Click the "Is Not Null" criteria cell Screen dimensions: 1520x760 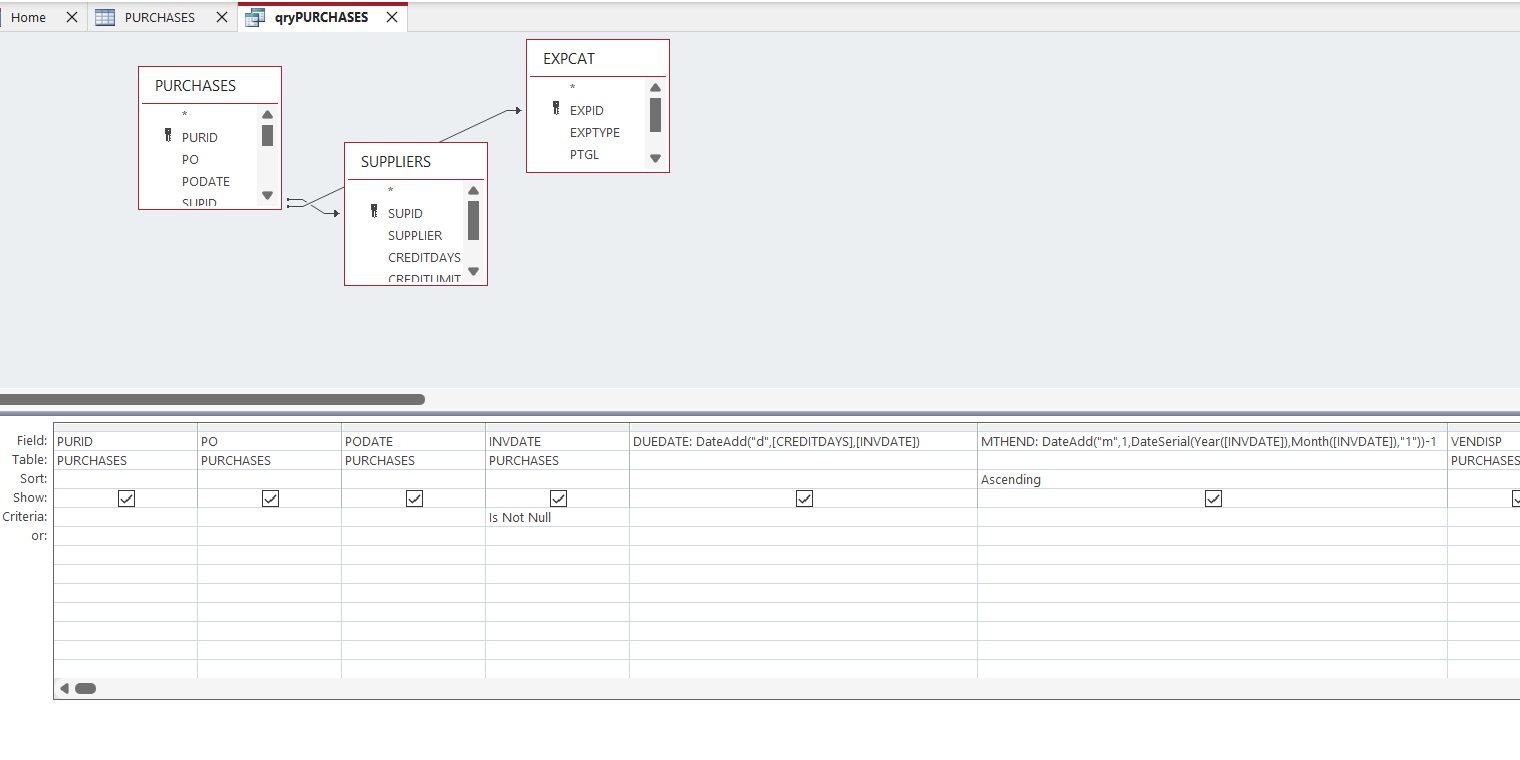coord(558,517)
